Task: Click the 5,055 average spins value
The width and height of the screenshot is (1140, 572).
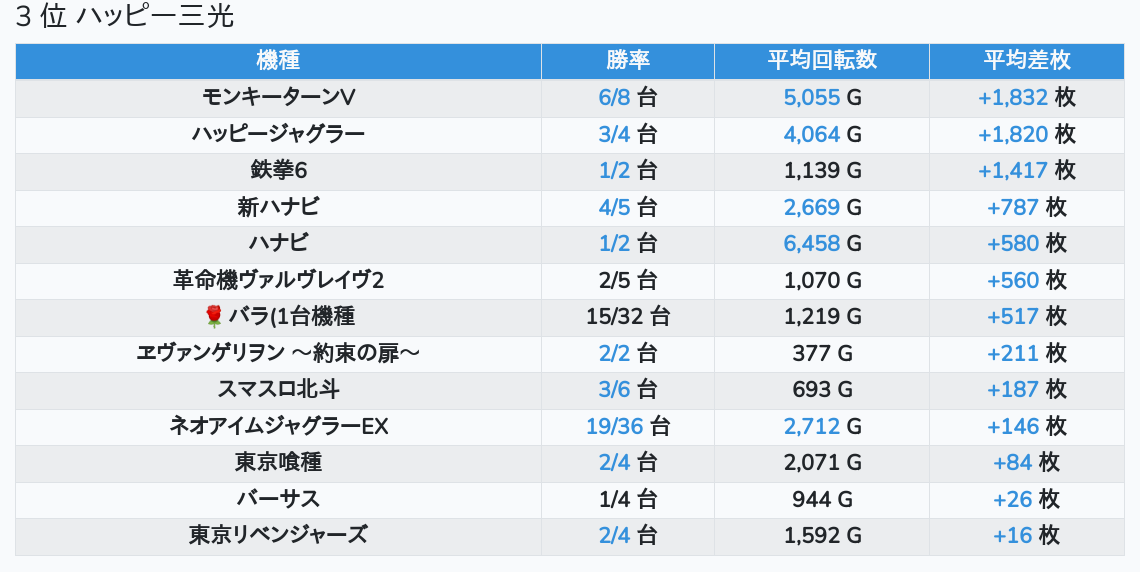Action: pyautogui.click(x=812, y=97)
